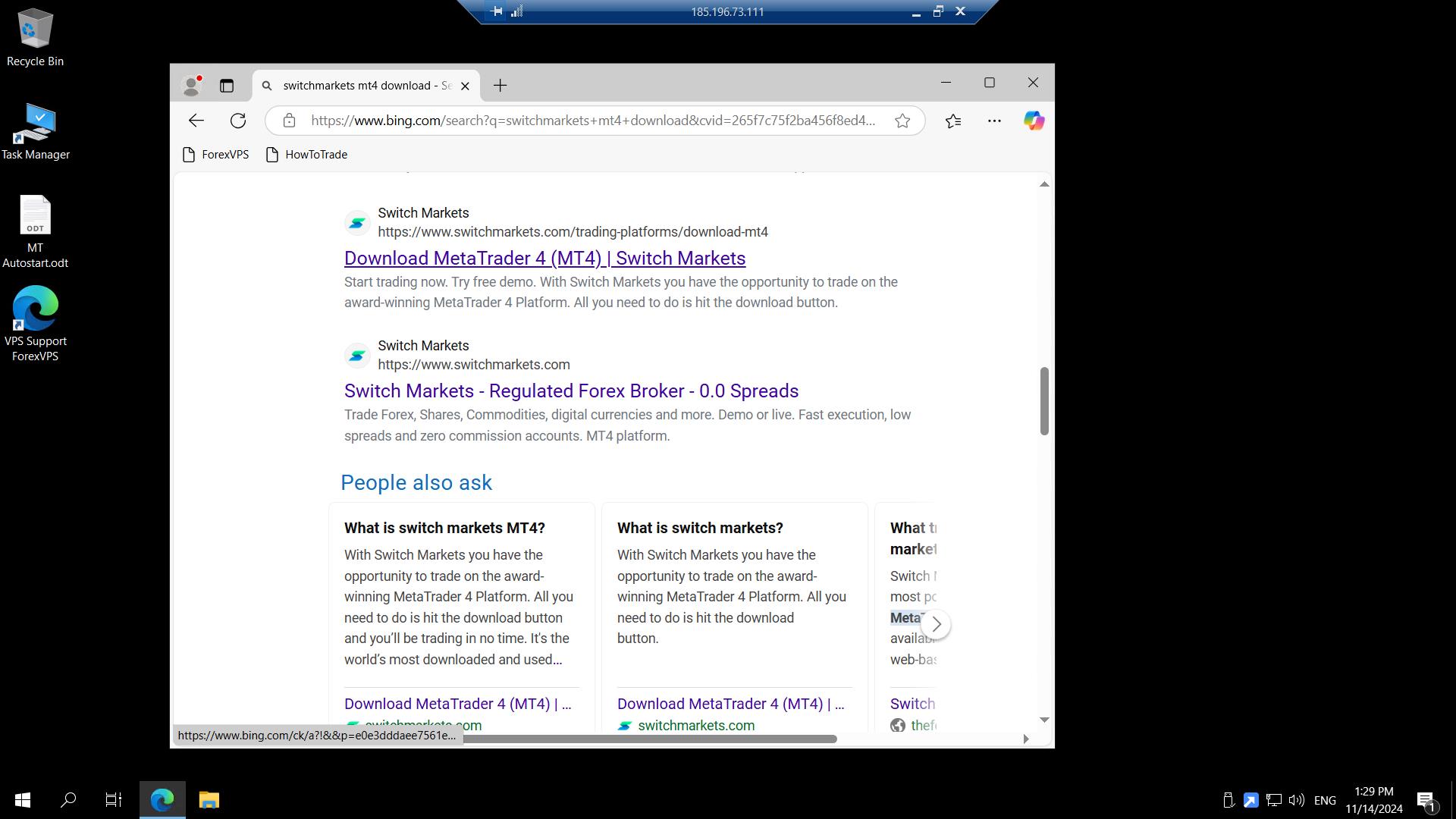Open VPS Support ForexVPS shortcut
Image resolution: width=1456 pixels, height=819 pixels.
35,324
